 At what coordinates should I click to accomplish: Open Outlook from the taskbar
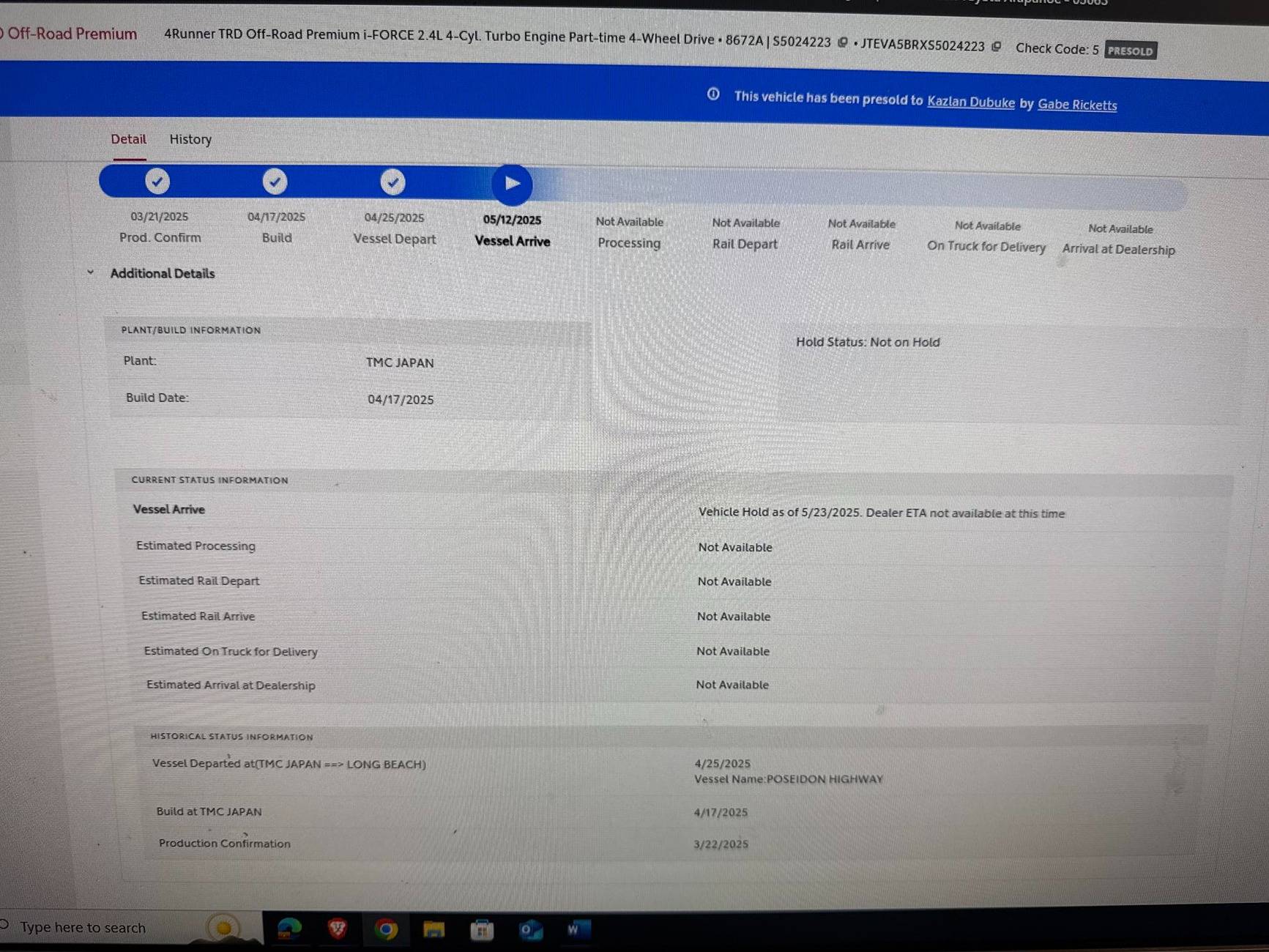[x=530, y=930]
